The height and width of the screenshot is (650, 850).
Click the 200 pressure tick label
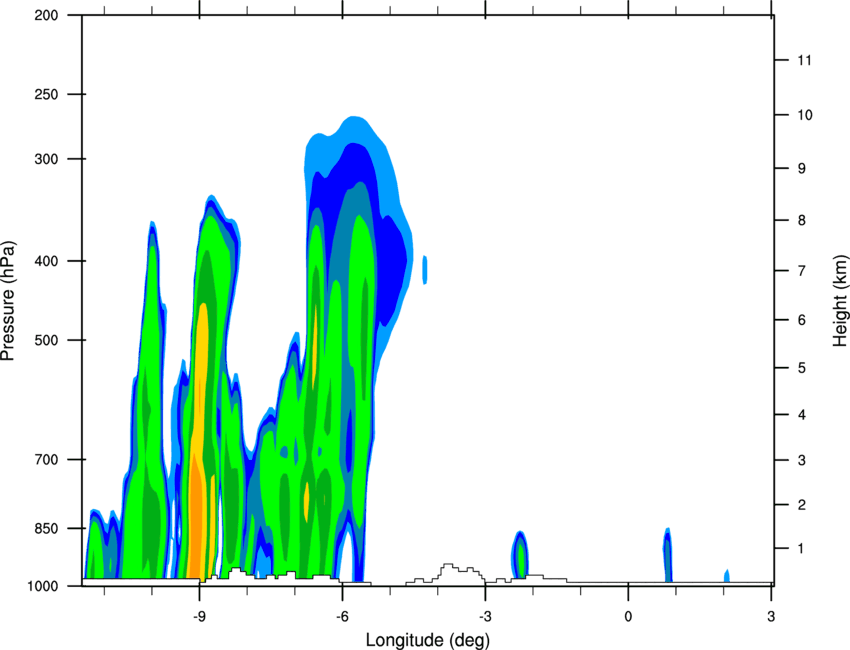(x=46, y=15)
